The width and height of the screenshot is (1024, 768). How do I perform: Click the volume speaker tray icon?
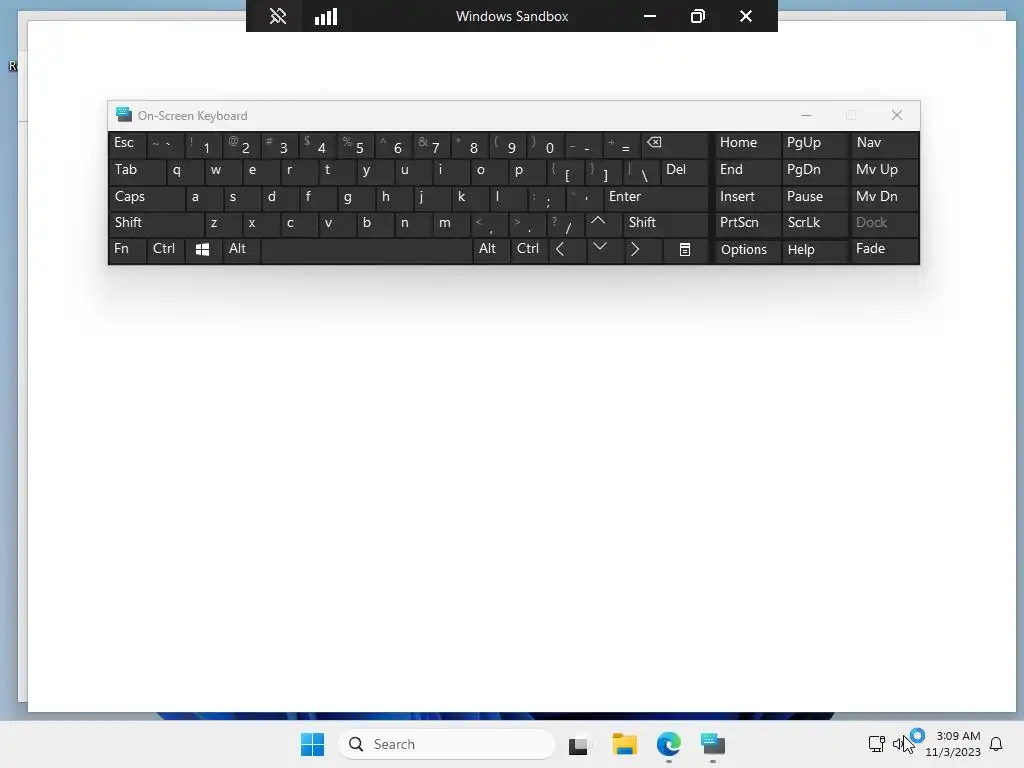[901, 744]
